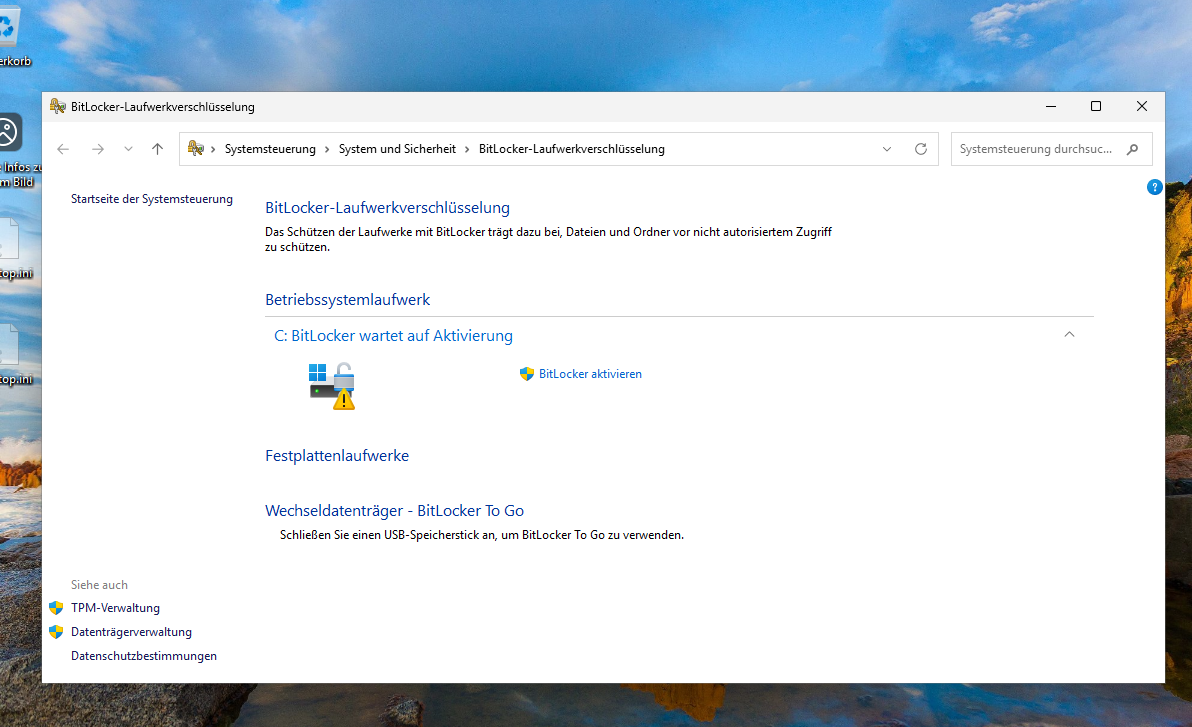Viewport: 1192px width, 727px height.
Task: Open TPM-Verwaltung link
Action: pyautogui.click(x=115, y=608)
